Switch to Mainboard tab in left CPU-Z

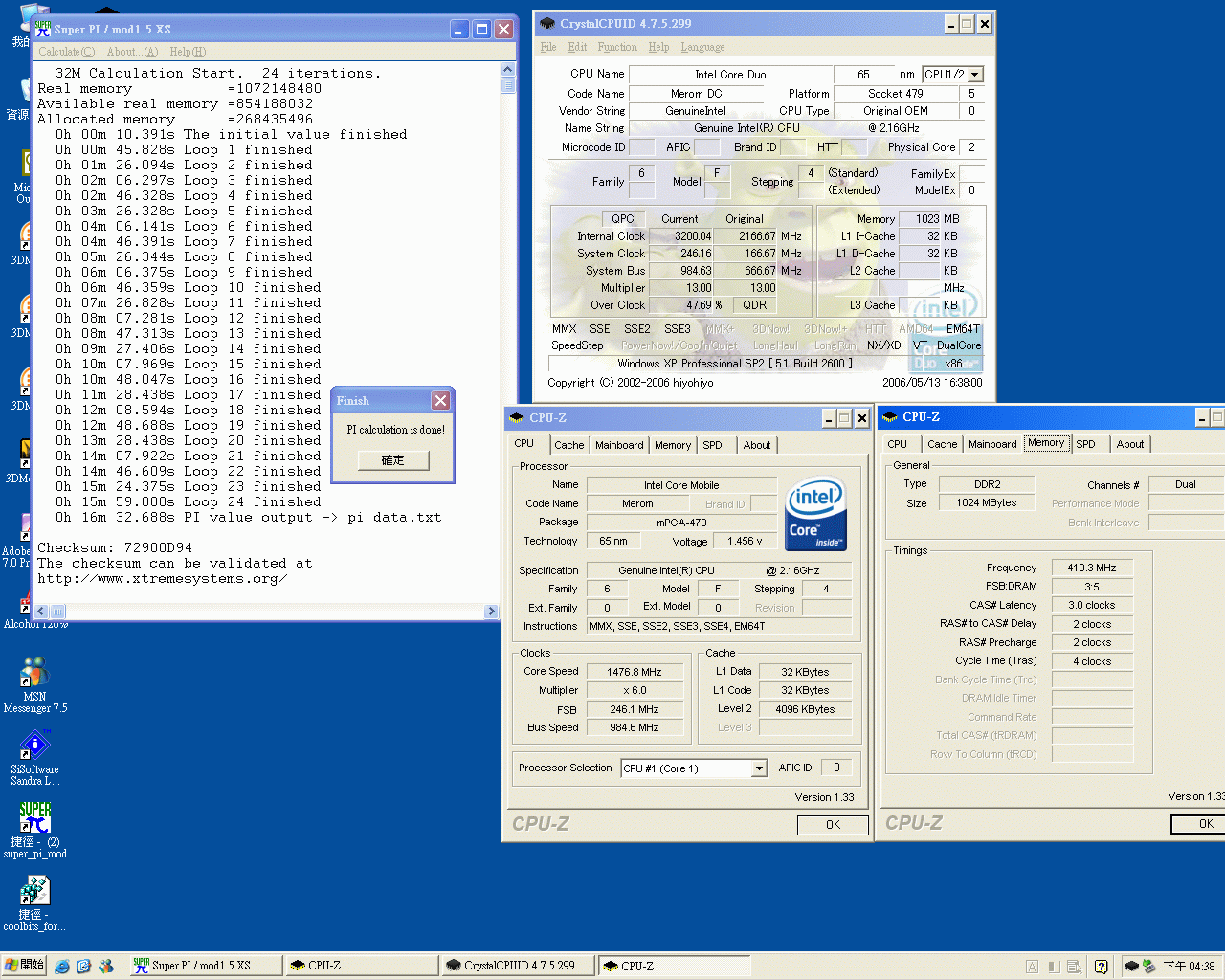pyautogui.click(x=619, y=445)
